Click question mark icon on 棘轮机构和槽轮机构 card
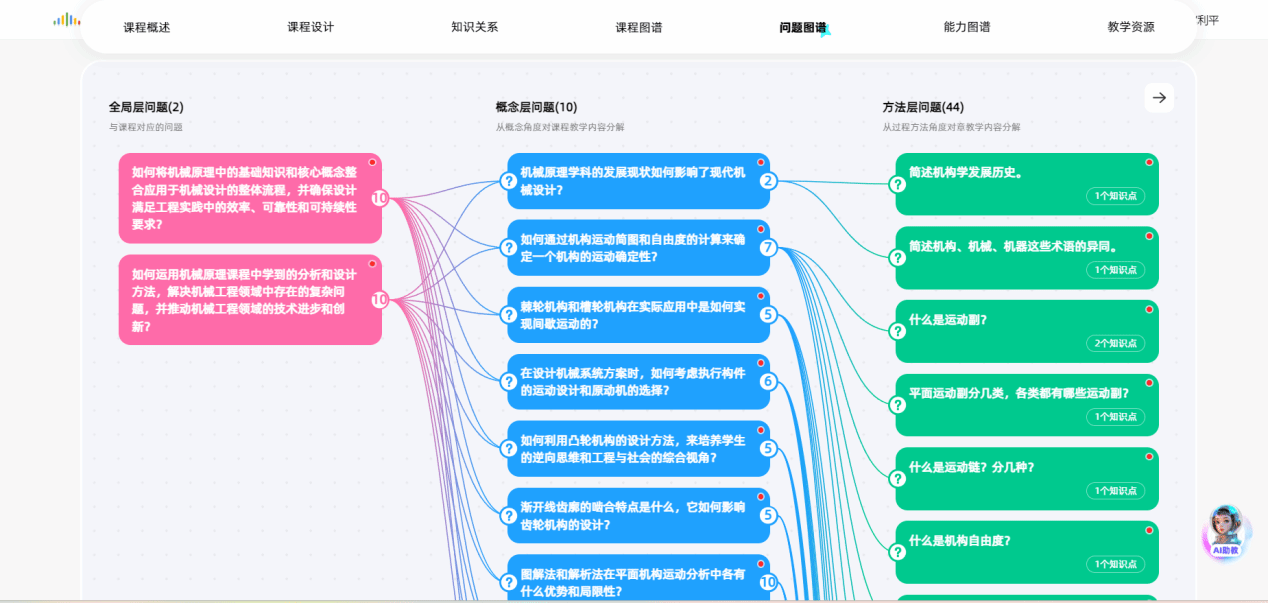Screen dimensions: 1268x603 pos(508,315)
